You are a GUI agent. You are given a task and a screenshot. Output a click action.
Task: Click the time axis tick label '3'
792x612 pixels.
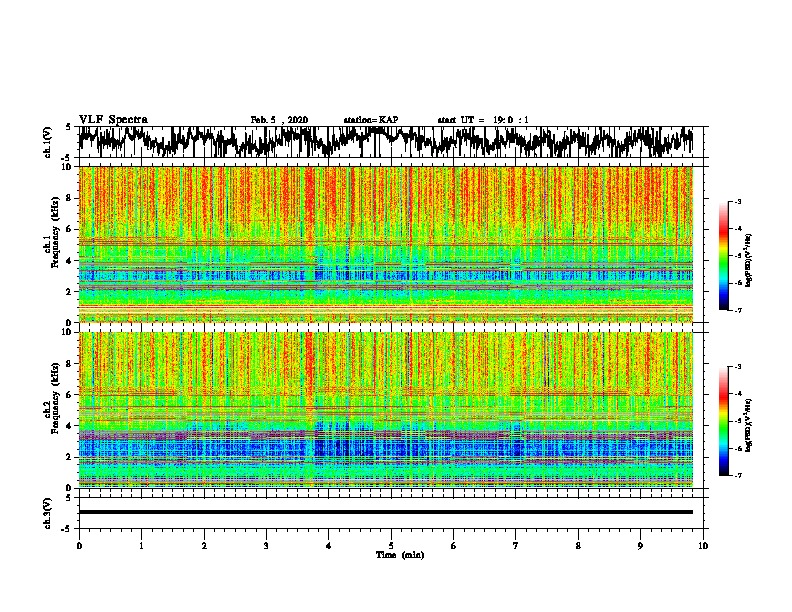pyautogui.click(x=266, y=545)
